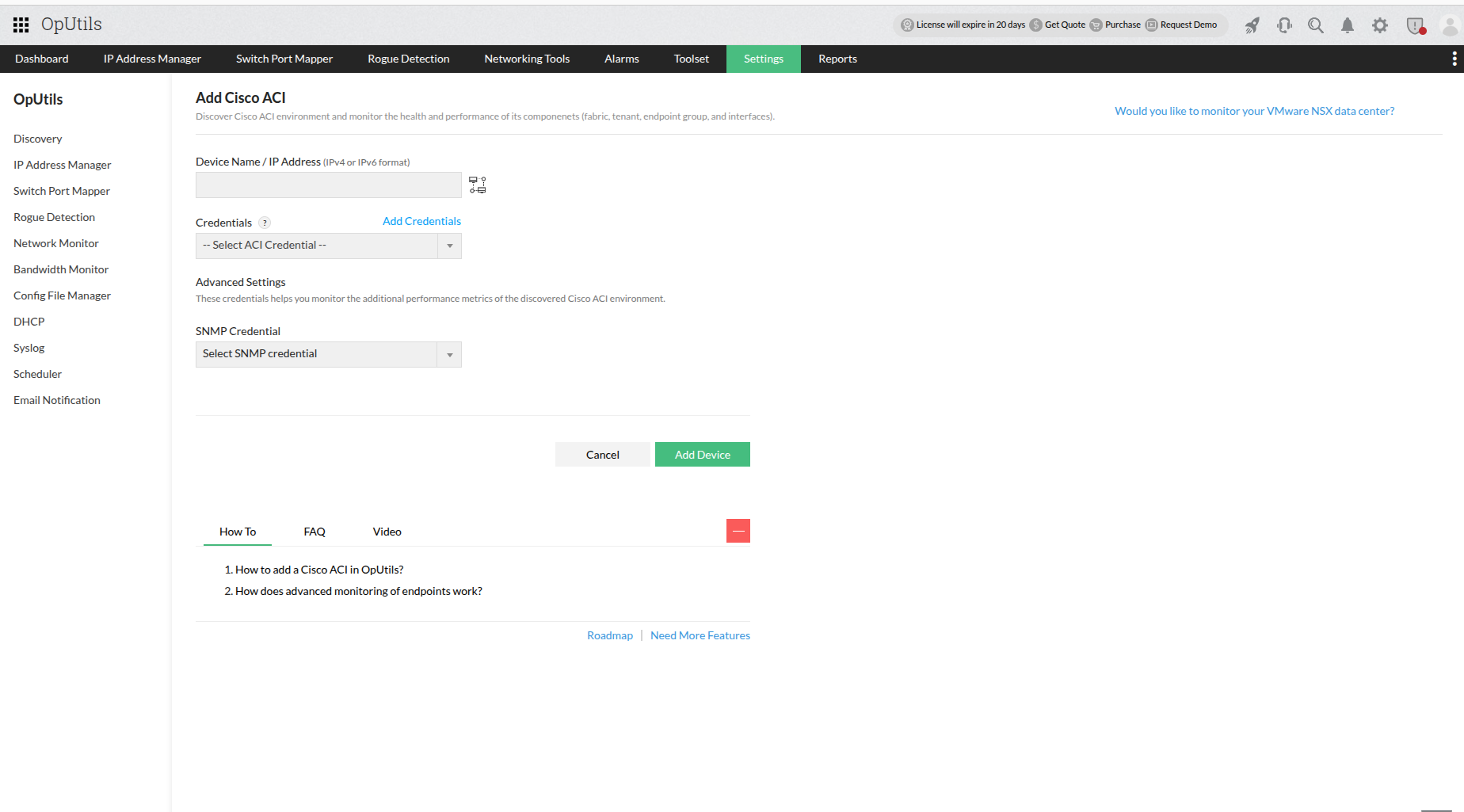Open the Networking Tools tab
Viewport: 1464px width, 812px height.
pyautogui.click(x=527, y=59)
